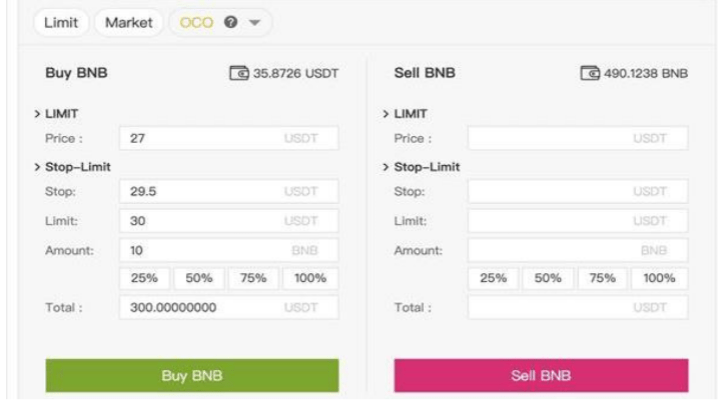Choose 75% of holdings on Sell side
The image size is (720, 411).
point(604,278)
